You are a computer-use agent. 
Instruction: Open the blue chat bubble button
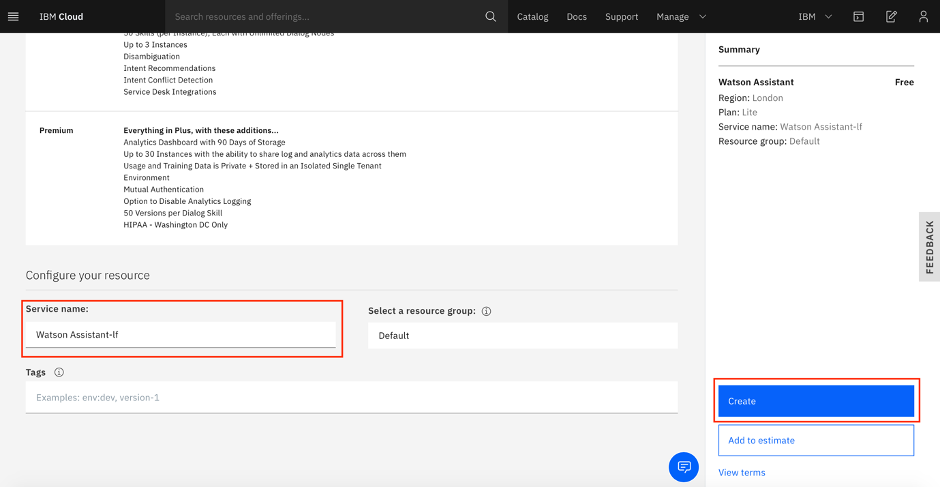point(684,467)
